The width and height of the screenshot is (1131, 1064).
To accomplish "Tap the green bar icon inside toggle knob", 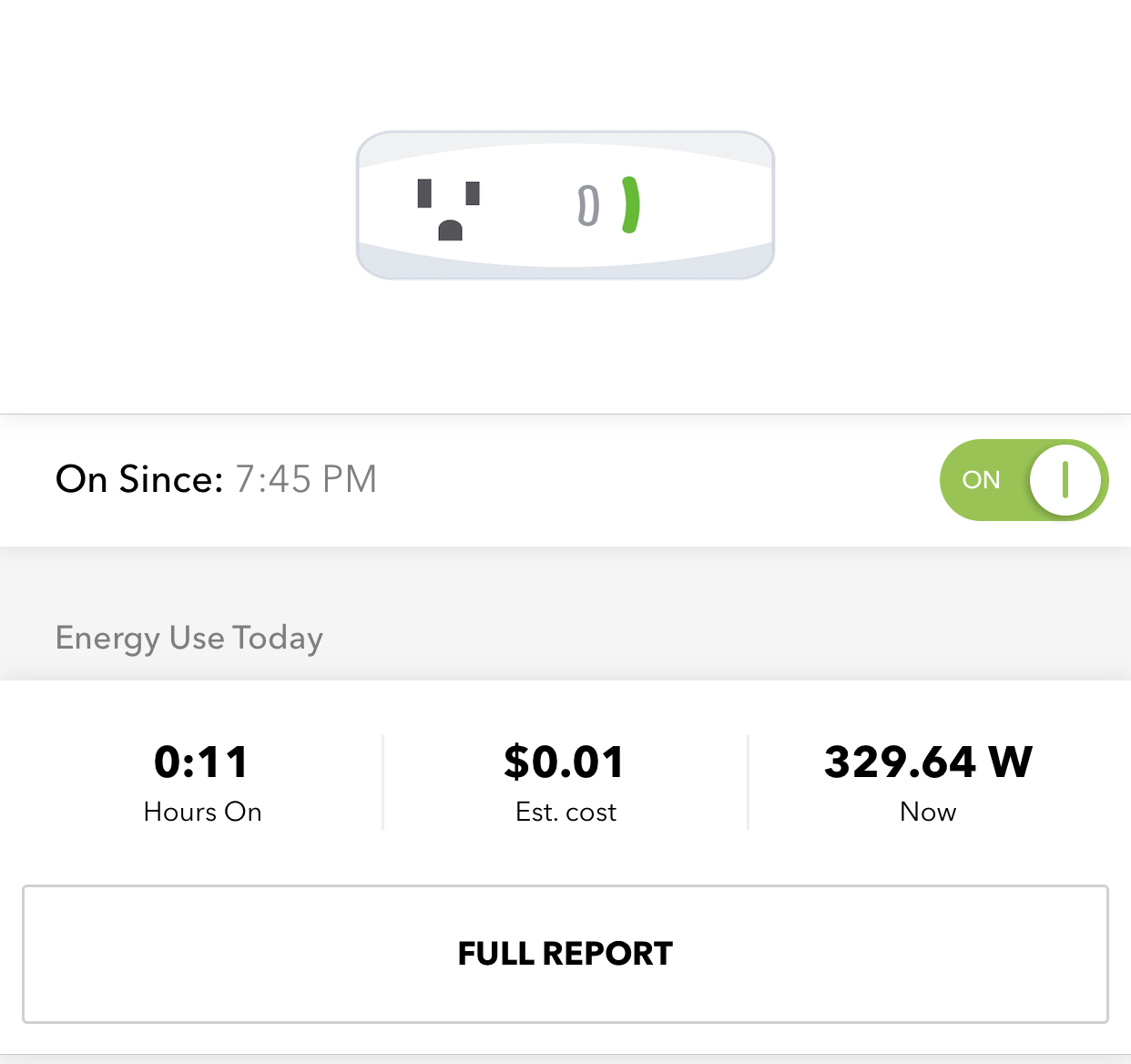I will coord(1065,479).
